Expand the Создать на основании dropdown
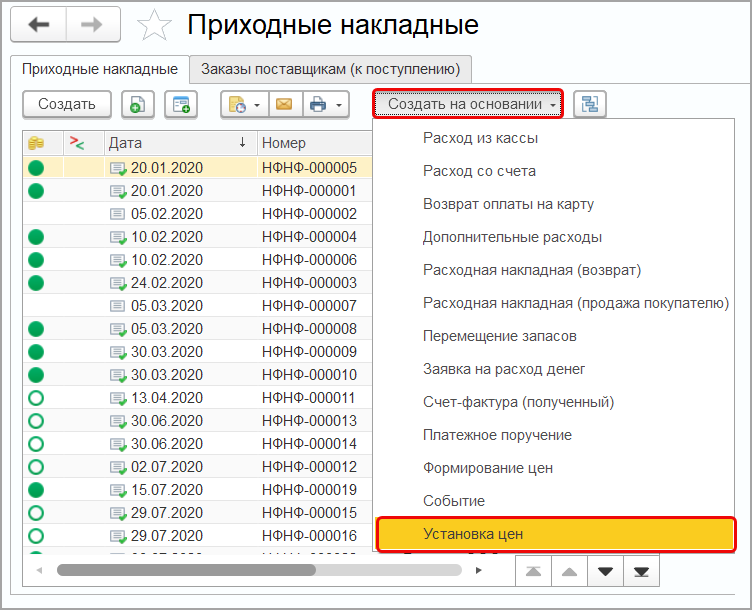752x610 pixels. [x=468, y=104]
